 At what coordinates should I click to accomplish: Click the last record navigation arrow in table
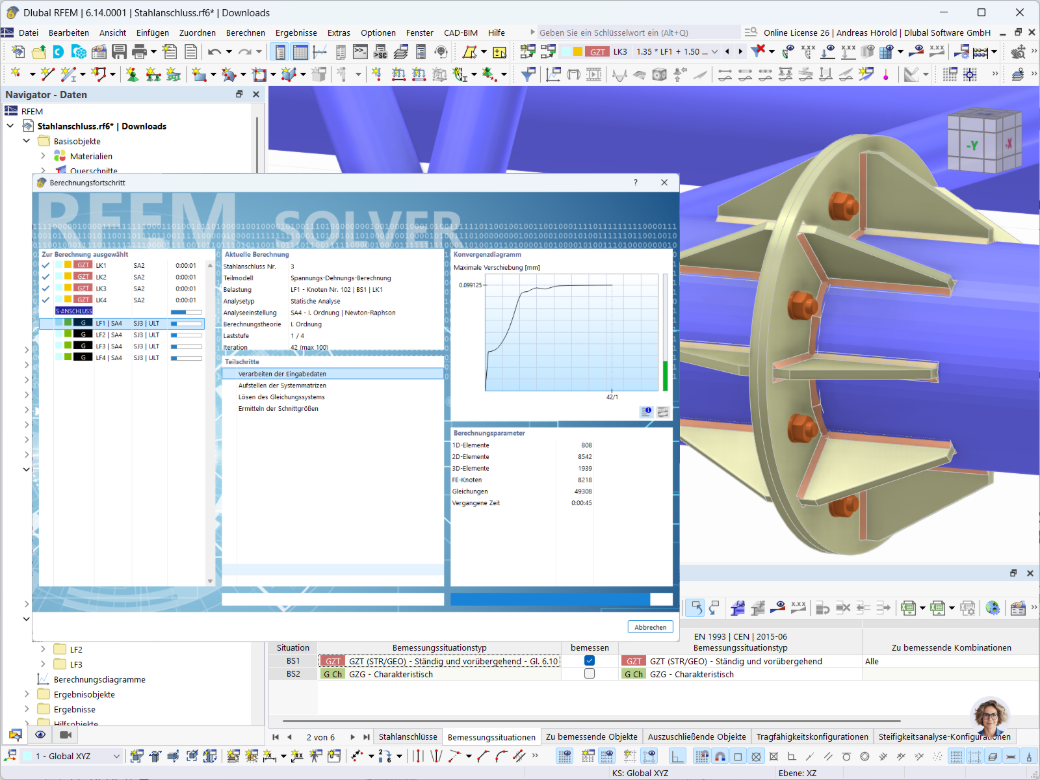tap(366, 737)
